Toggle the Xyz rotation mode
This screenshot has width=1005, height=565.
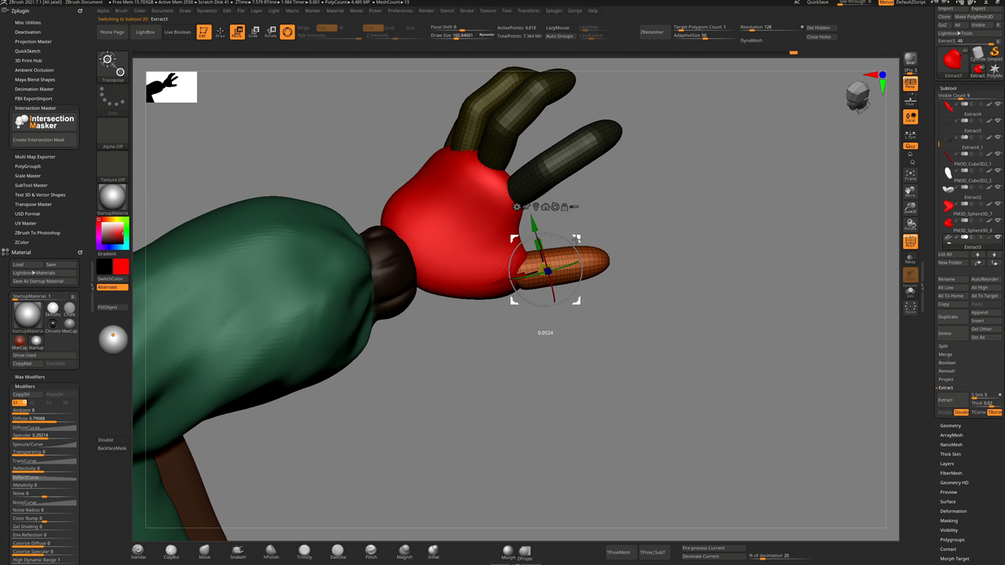click(x=910, y=146)
